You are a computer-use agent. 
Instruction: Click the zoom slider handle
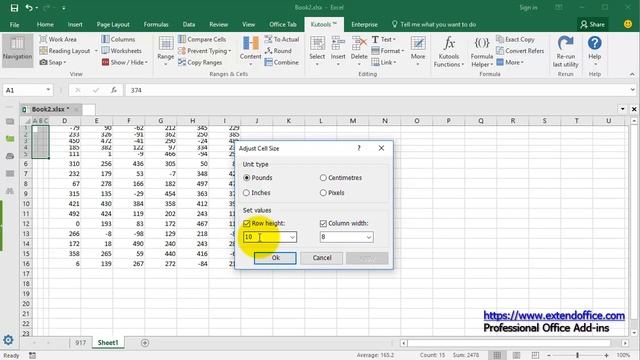[x=577, y=356]
